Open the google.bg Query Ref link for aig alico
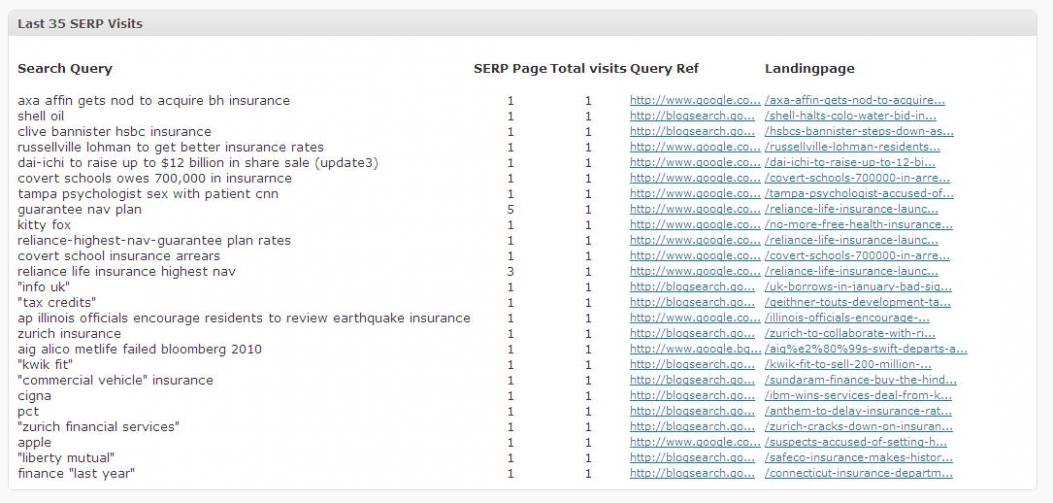Viewport: 1053px width, 503px height. click(694, 349)
